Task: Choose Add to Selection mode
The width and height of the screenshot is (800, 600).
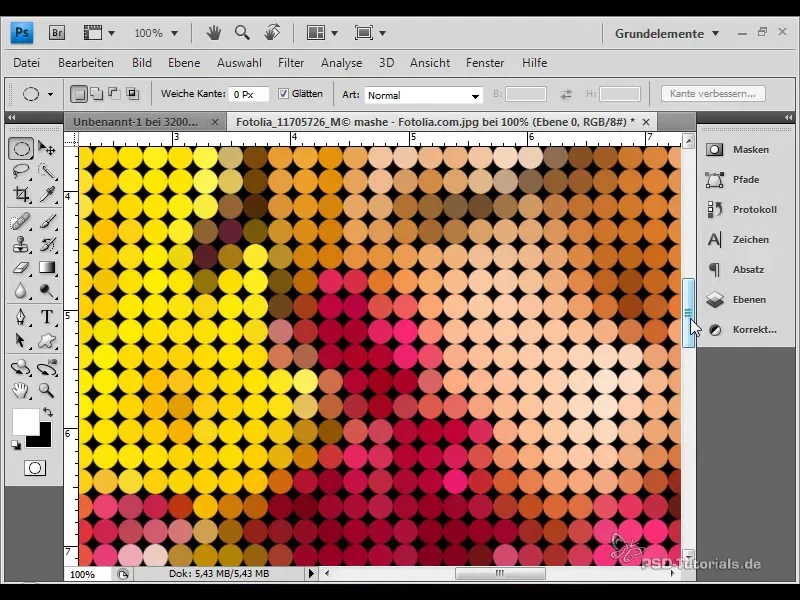Action: click(x=96, y=94)
